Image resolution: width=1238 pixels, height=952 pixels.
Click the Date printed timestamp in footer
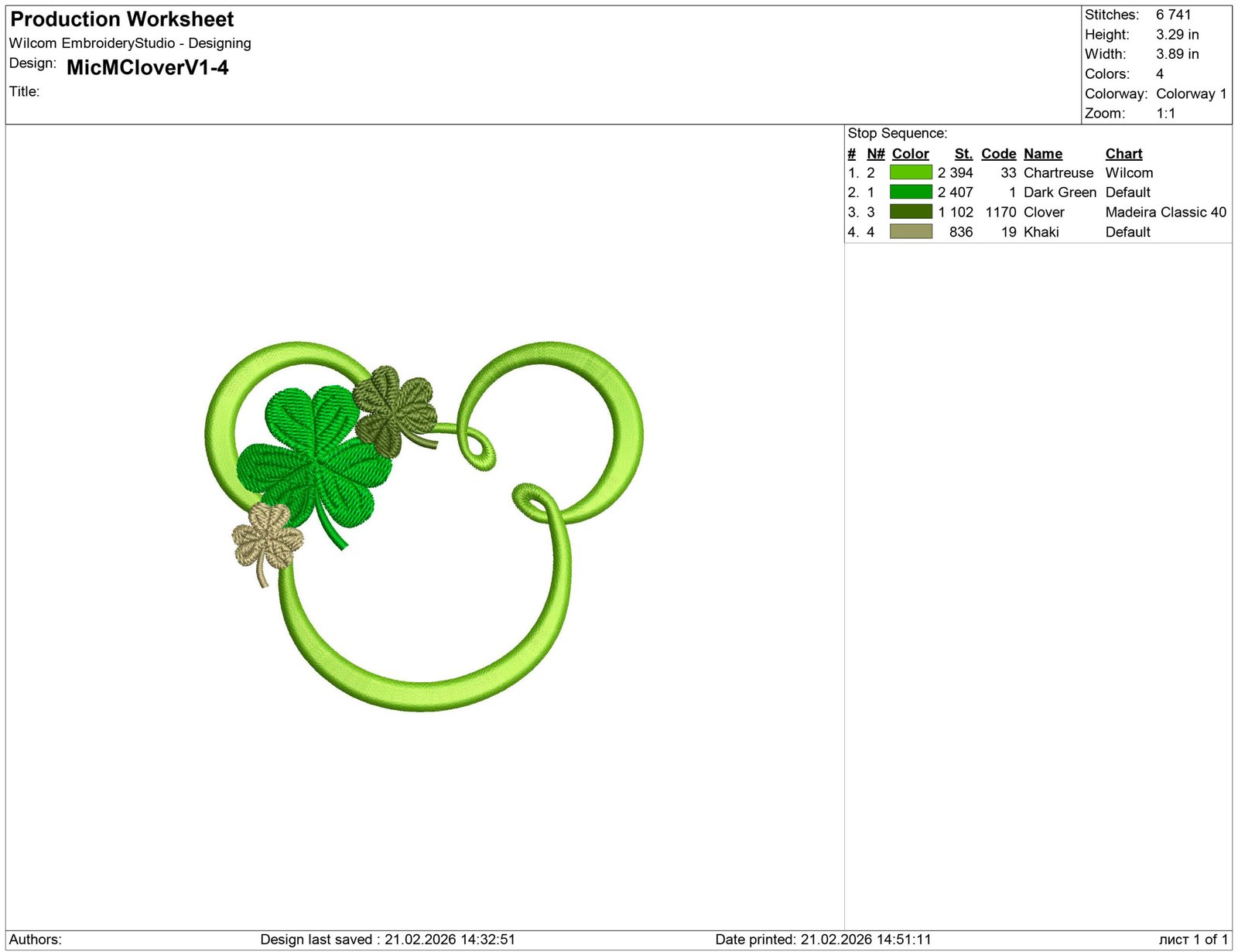coord(822,940)
